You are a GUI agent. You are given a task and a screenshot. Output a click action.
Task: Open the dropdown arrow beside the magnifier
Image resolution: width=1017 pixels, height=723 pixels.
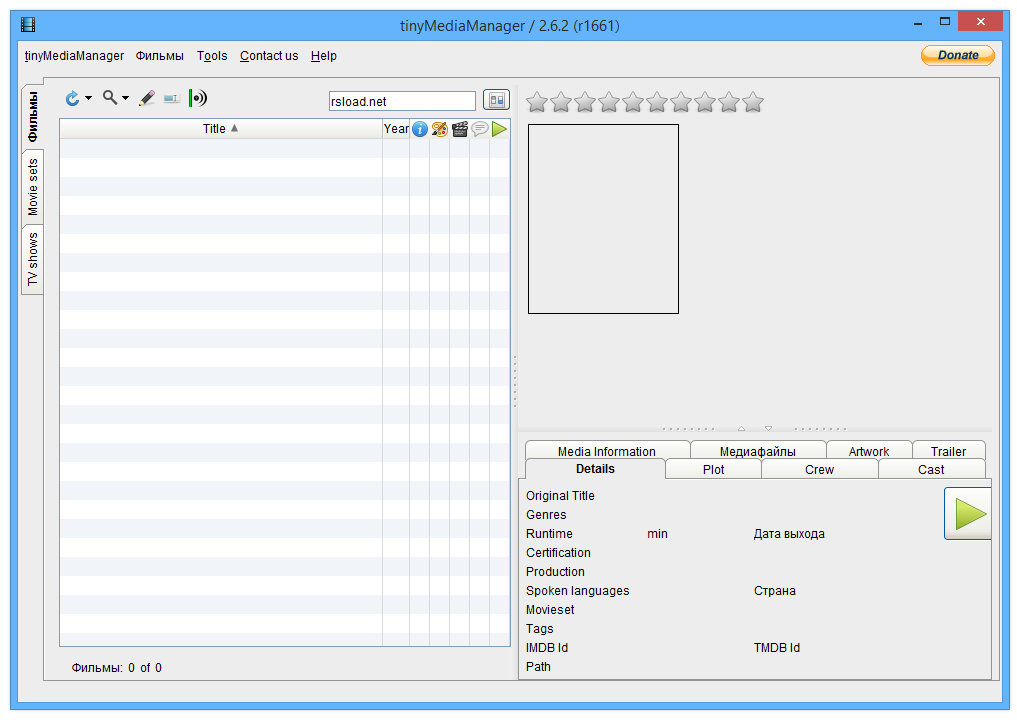[125, 99]
